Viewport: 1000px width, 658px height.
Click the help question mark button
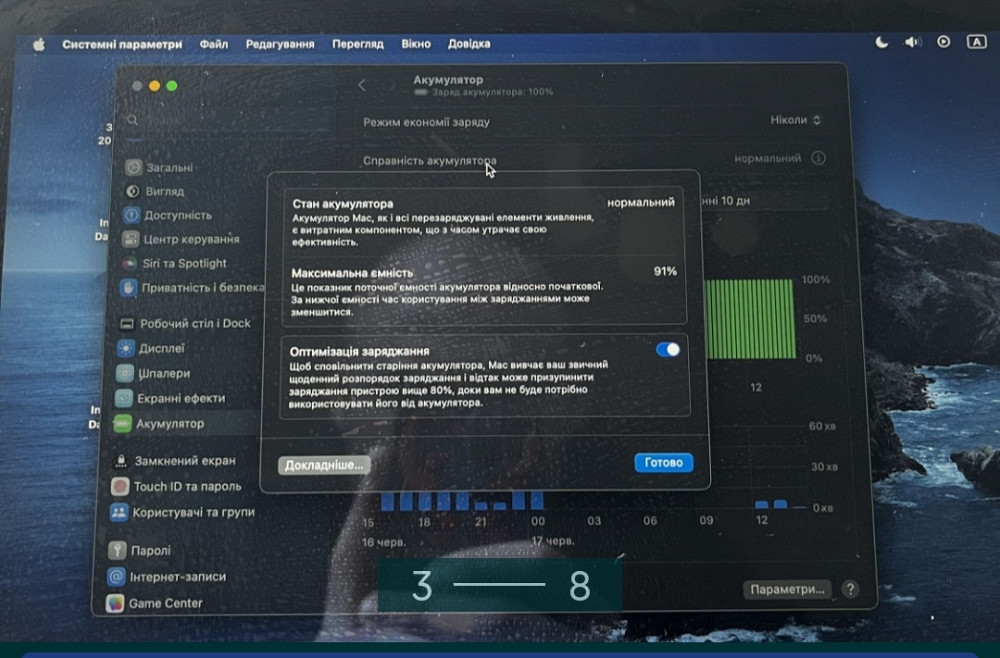click(x=850, y=590)
